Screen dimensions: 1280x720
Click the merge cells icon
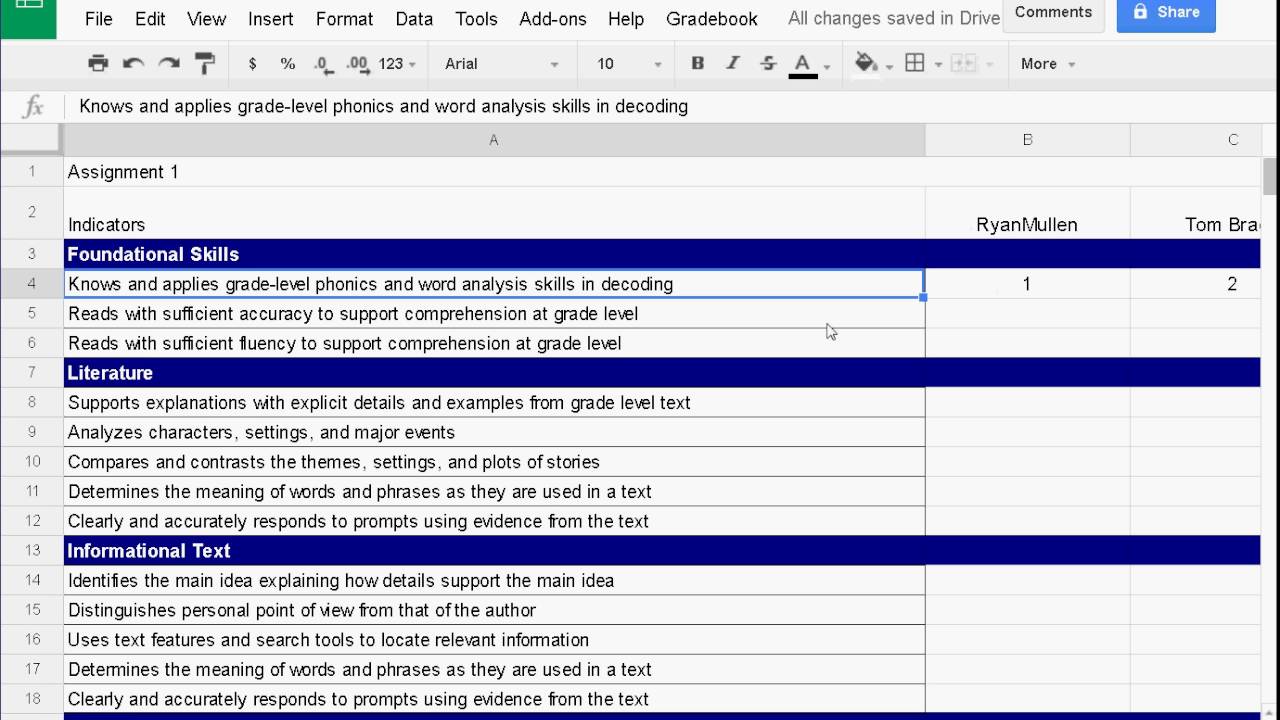(963, 63)
